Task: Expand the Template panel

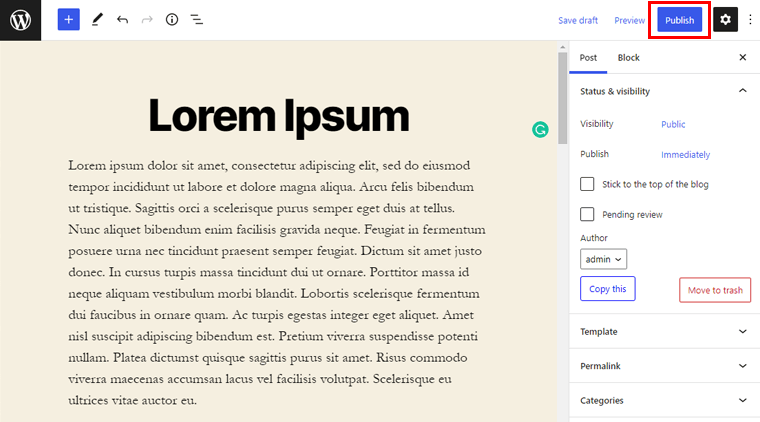Action: coord(664,331)
